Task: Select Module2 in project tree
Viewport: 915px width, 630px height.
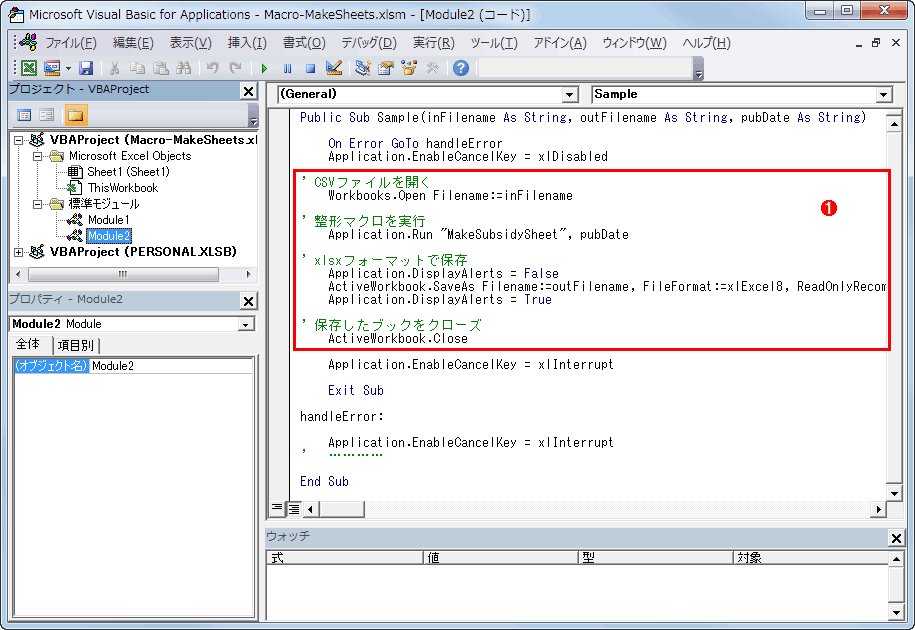Action: (109, 236)
